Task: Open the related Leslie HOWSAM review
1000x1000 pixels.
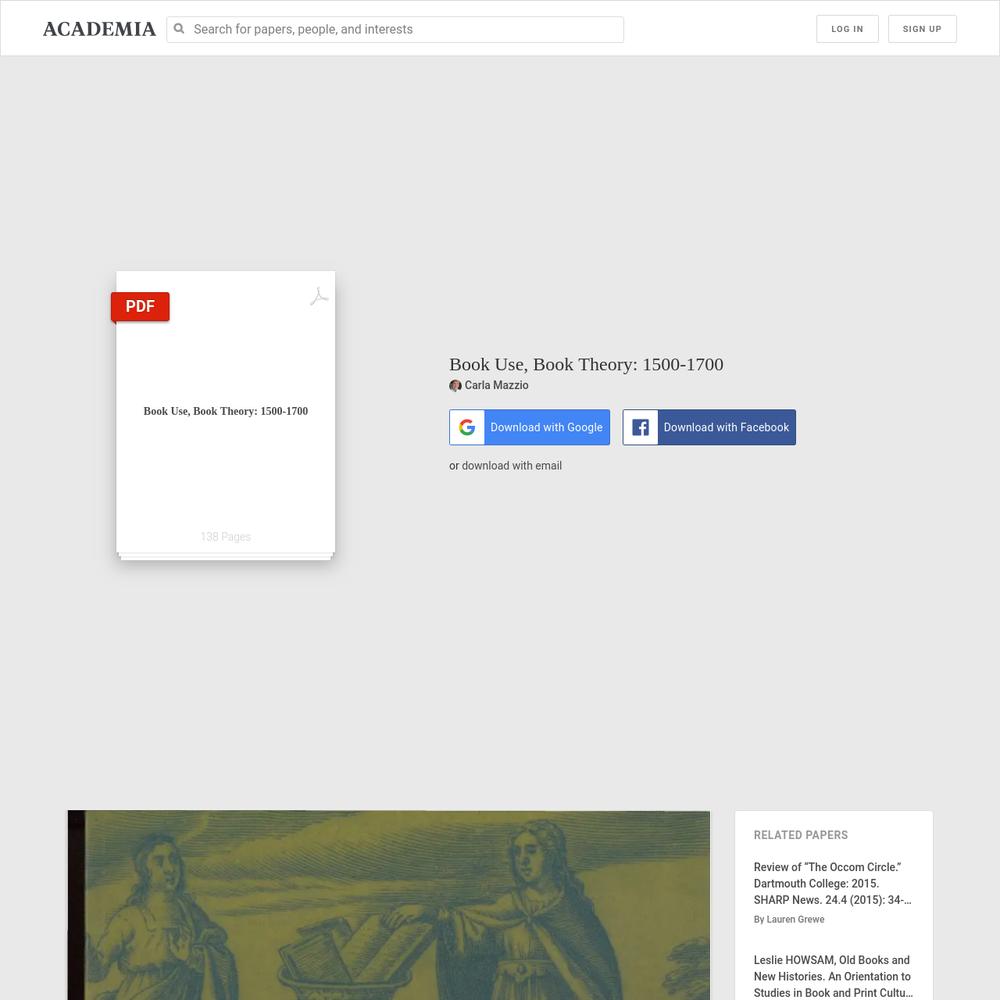Action: 832,976
